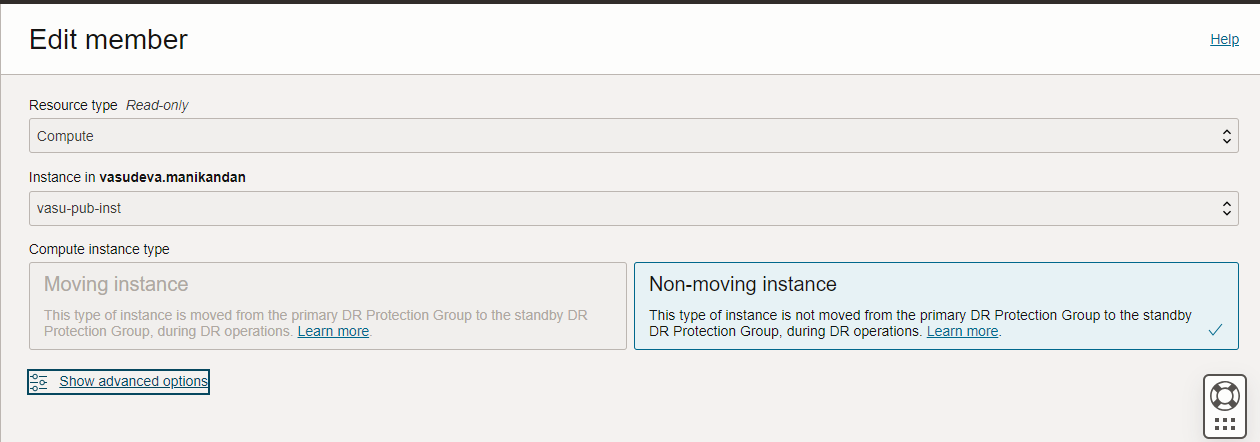The height and width of the screenshot is (442, 1260).
Task: Click the Instance in vasudeva.manikandan label
Action: point(138,177)
